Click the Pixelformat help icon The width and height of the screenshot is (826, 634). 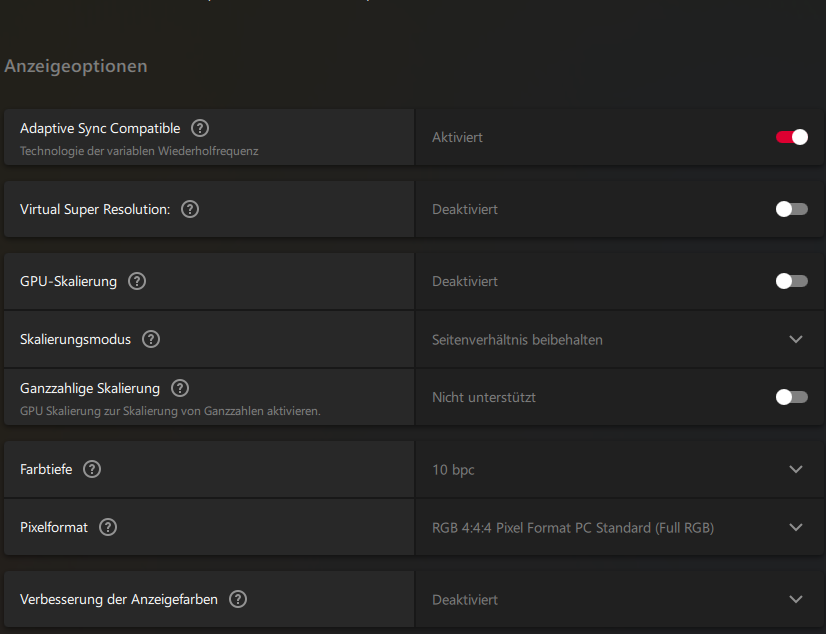108,527
